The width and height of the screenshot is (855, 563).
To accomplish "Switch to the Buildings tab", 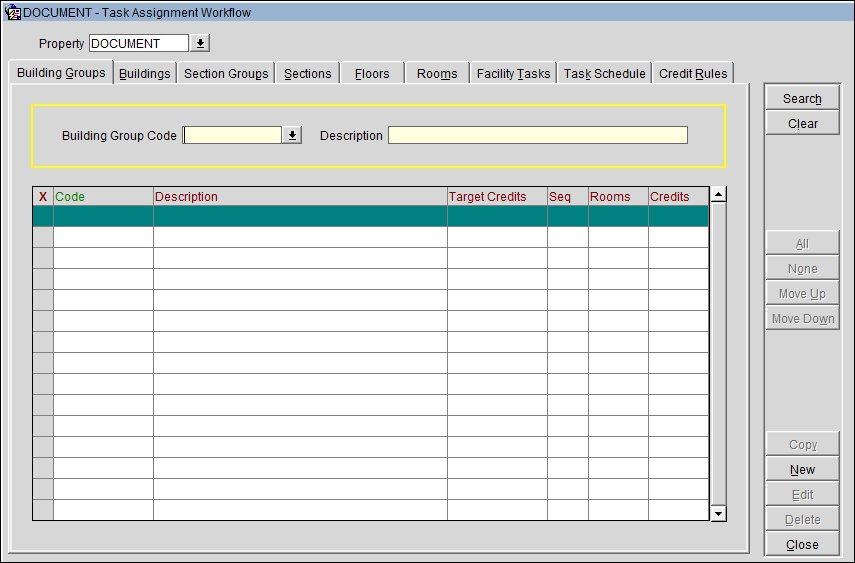I will (x=144, y=74).
